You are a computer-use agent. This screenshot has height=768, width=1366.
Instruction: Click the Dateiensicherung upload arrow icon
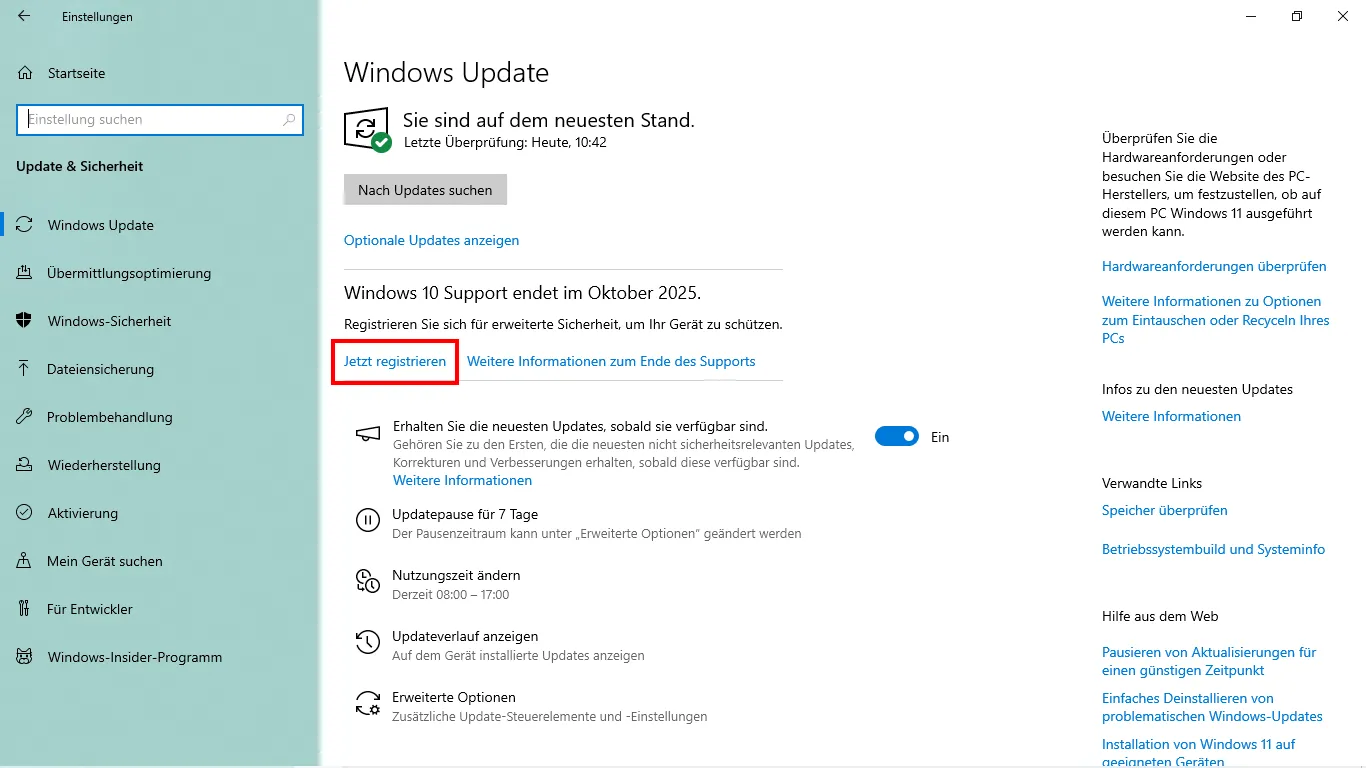click(x=25, y=369)
